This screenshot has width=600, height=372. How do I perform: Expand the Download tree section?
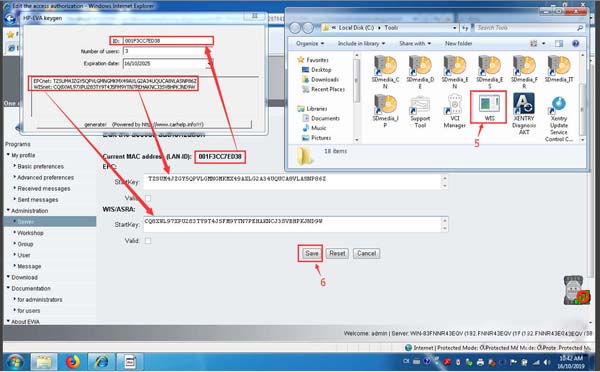coord(8,277)
